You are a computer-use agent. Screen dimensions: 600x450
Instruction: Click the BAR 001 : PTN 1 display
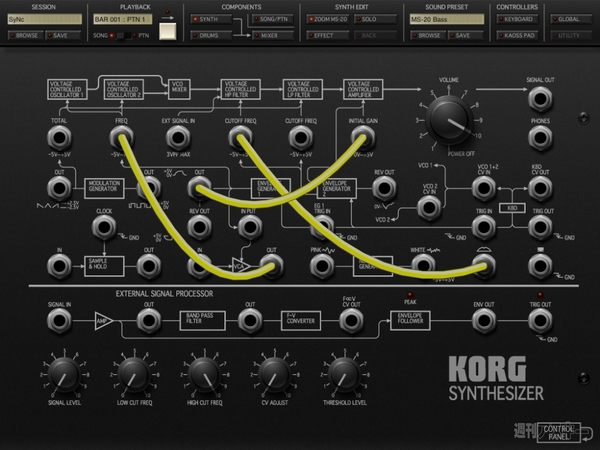point(122,19)
